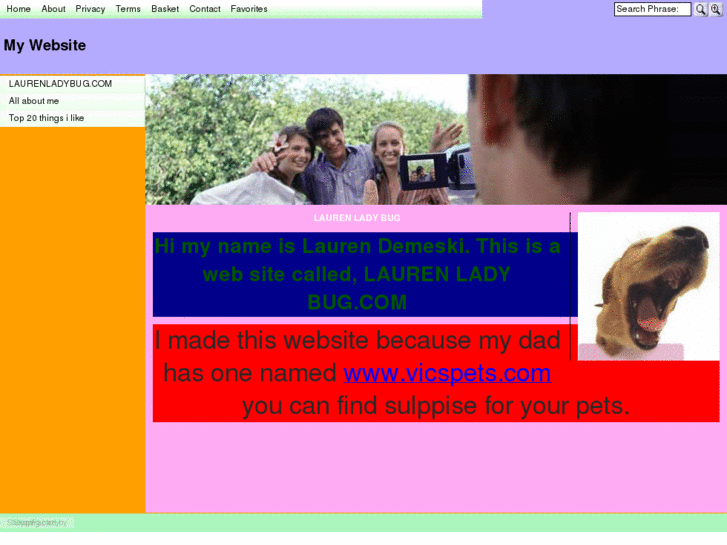Open the Privacy page link
The image size is (727, 545).
tap(90, 9)
